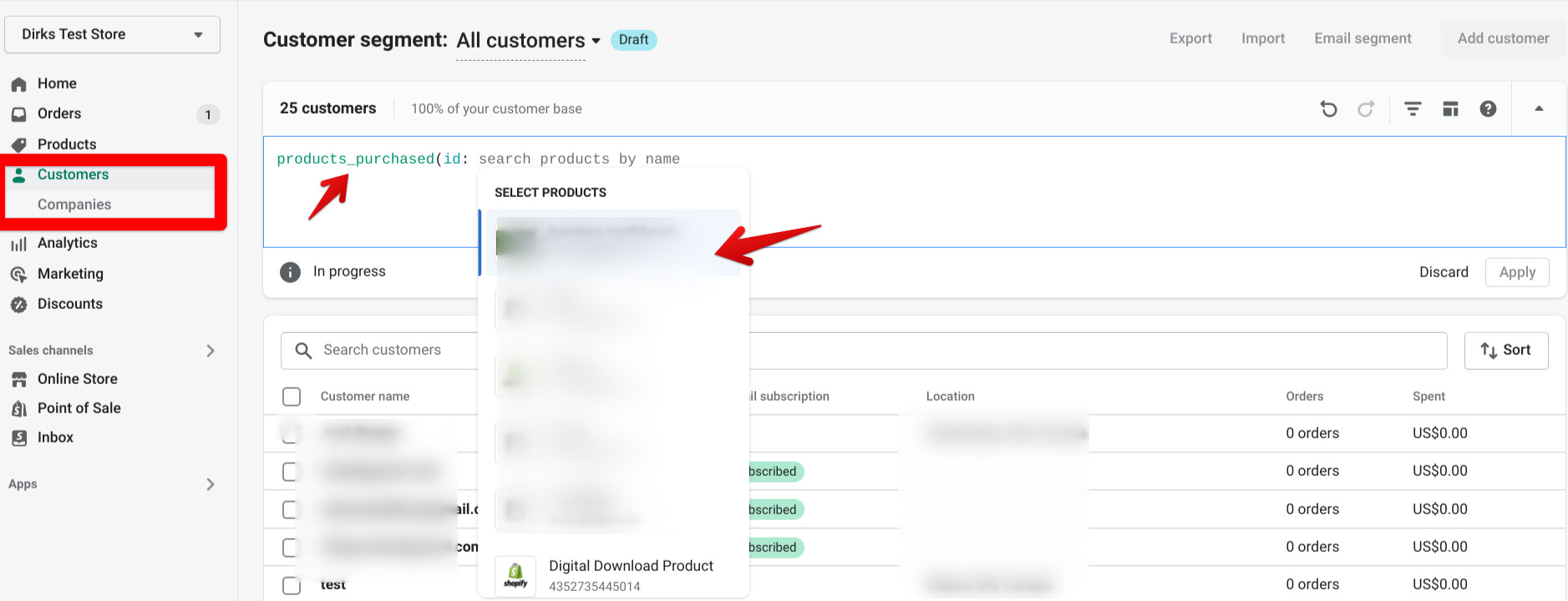Collapse the segment editor with the caret
Image resolution: width=1568 pixels, height=601 pixels.
tap(1539, 109)
